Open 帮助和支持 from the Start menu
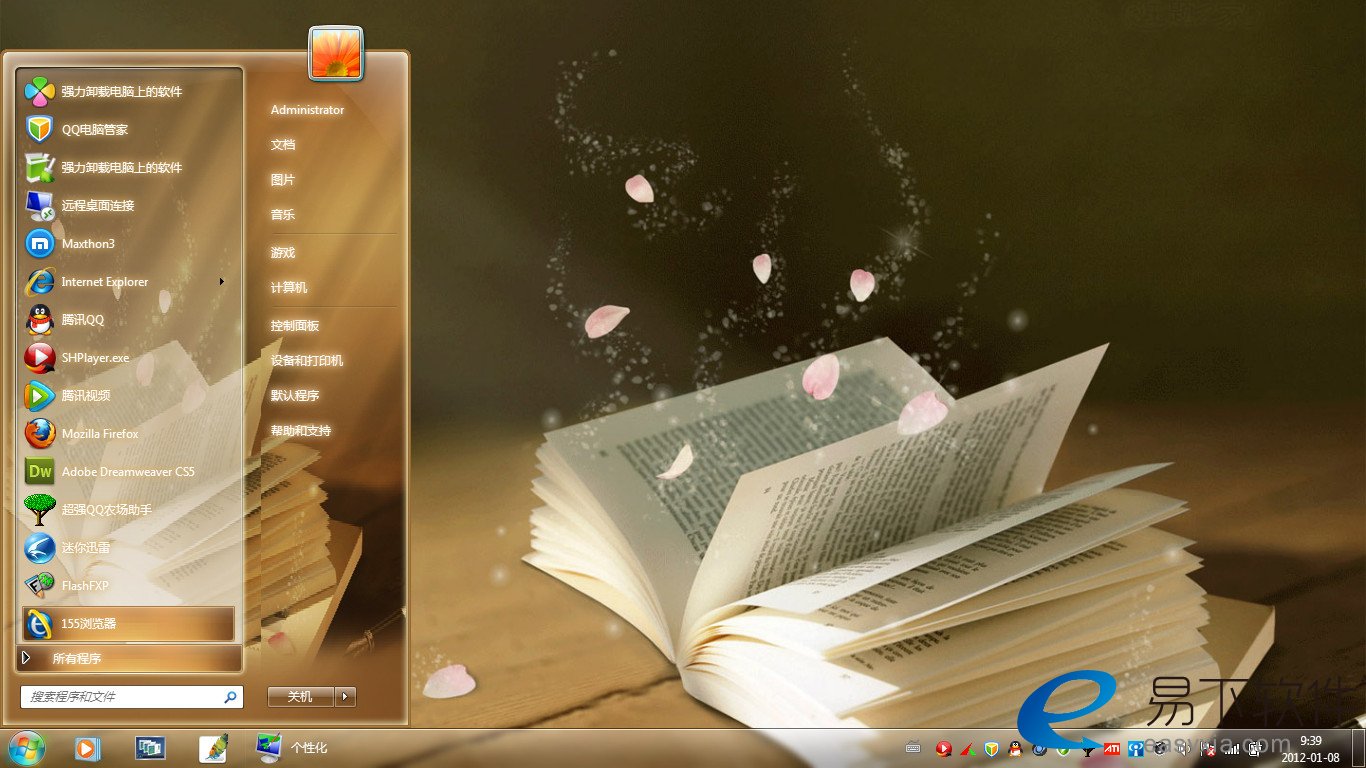Screen dimensions: 1366x768 pyautogui.click(x=301, y=431)
